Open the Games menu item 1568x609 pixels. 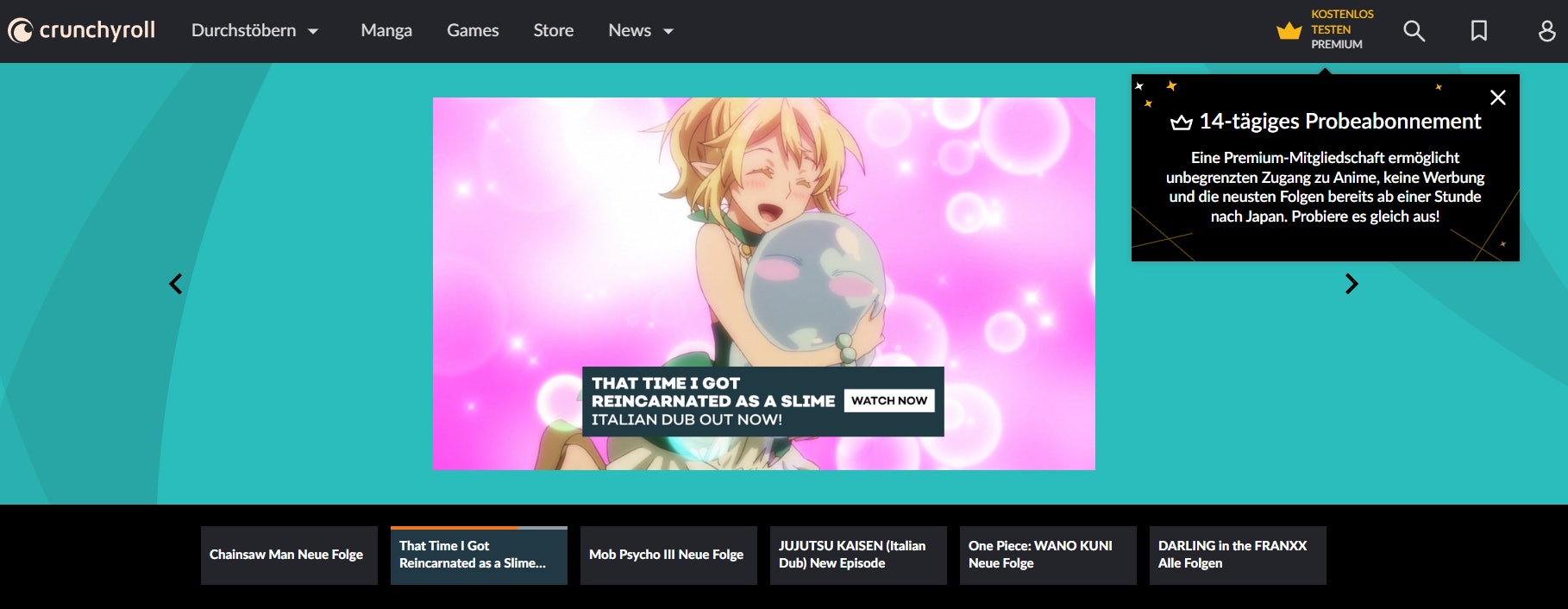pos(473,30)
